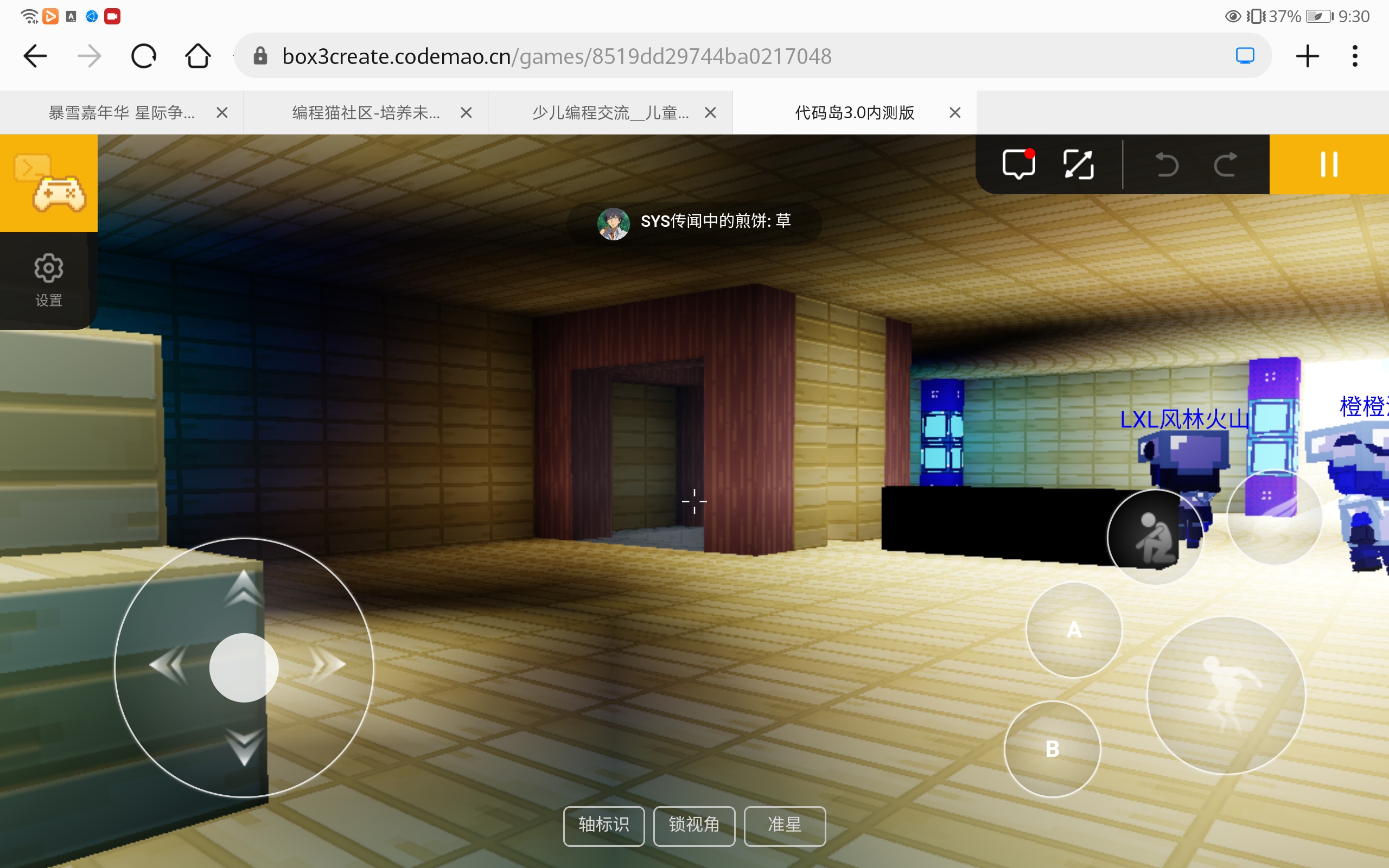Switch to the 暴雪嘉年华 星际争 tab

pyautogui.click(x=122, y=112)
